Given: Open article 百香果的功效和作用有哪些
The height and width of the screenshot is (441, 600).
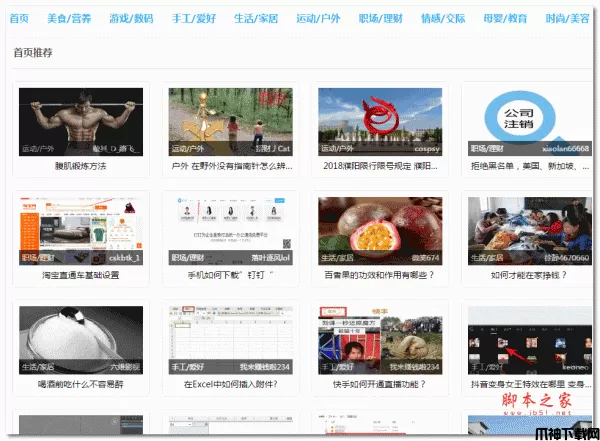Looking at the screenshot, I should (379, 275).
